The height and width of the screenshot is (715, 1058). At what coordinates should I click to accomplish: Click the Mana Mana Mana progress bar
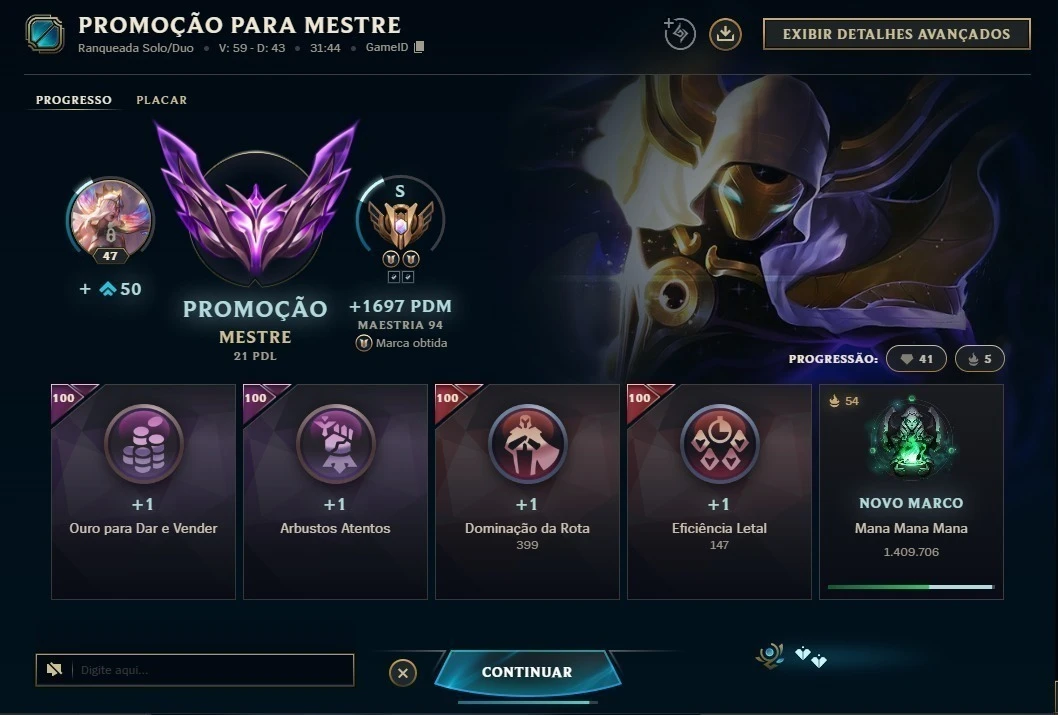911,587
